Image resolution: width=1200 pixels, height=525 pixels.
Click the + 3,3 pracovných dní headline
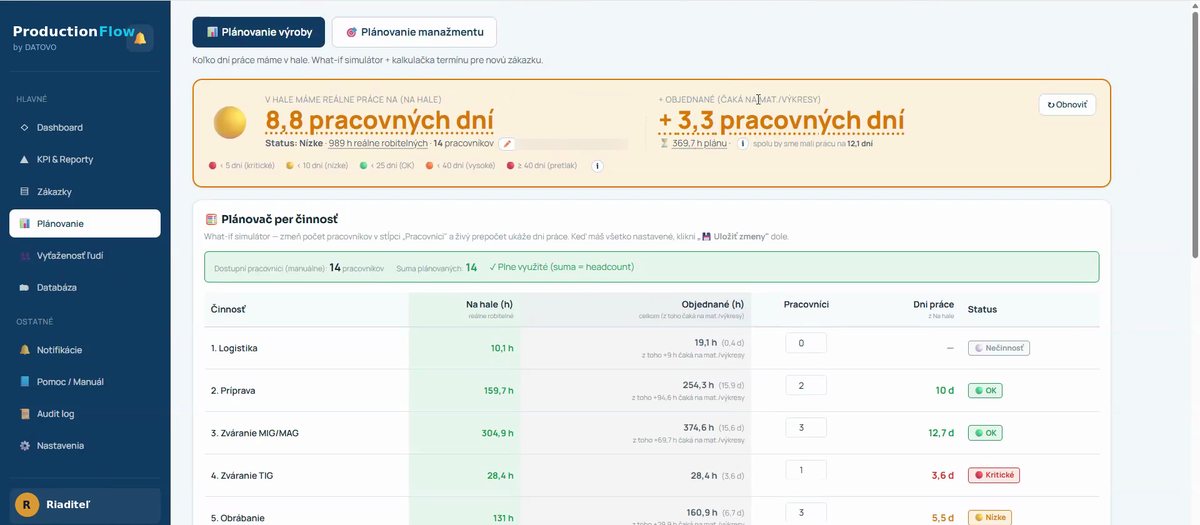click(782, 121)
